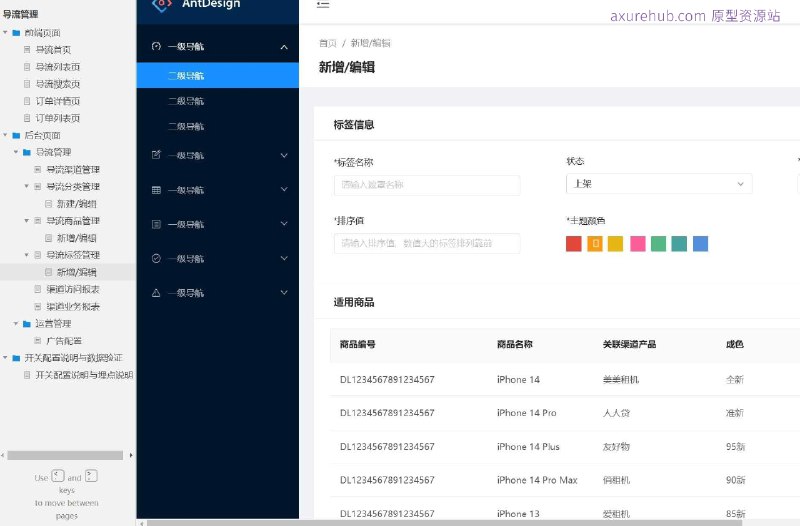Click the page icon next to 导流渠道管理
The width and height of the screenshot is (800, 526).
(38, 169)
